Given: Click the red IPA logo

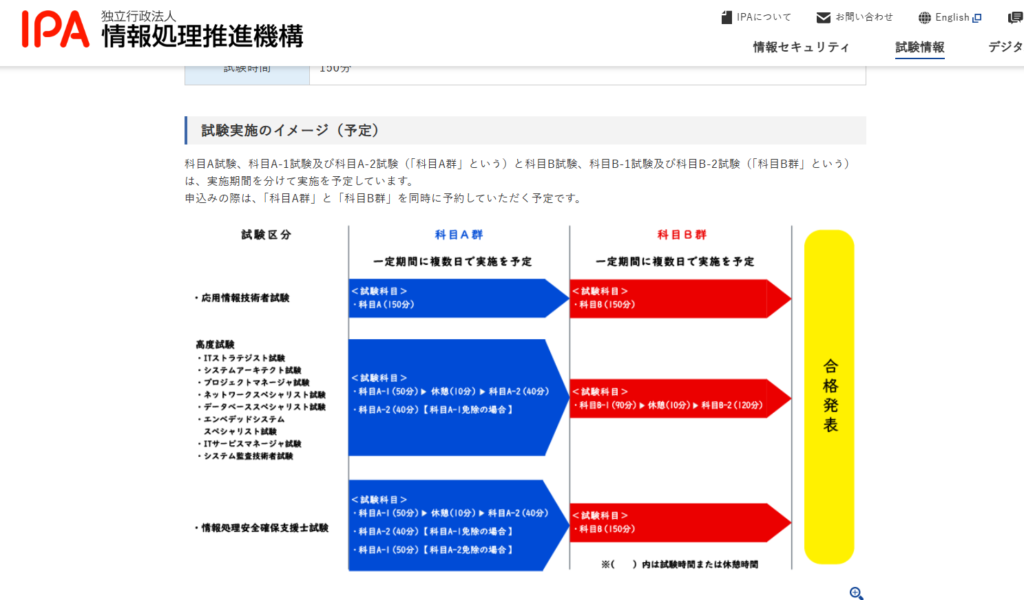Looking at the screenshot, I should [x=56, y=30].
